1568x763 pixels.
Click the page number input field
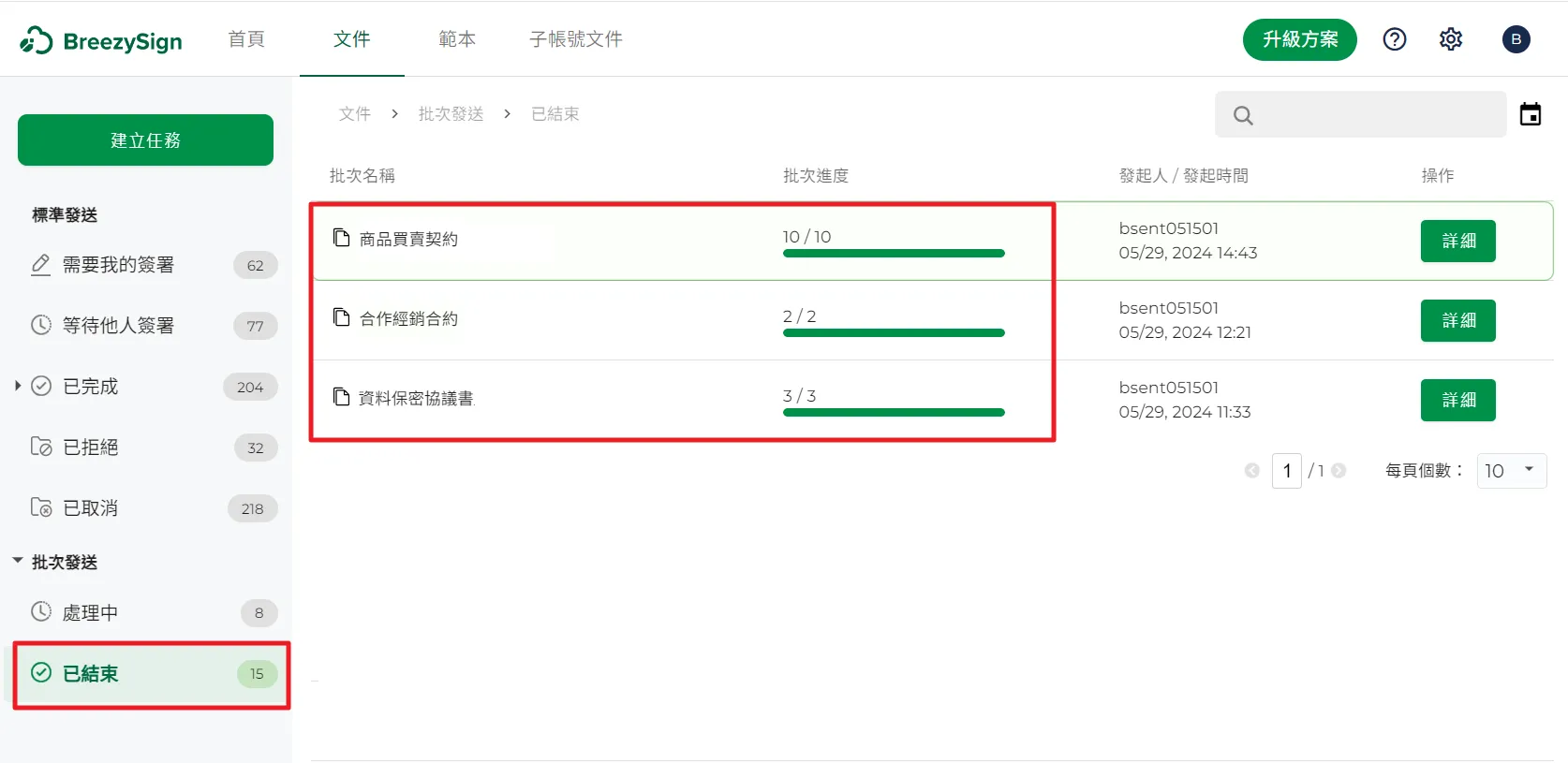pyautogui.click(x=1286, y=470)
